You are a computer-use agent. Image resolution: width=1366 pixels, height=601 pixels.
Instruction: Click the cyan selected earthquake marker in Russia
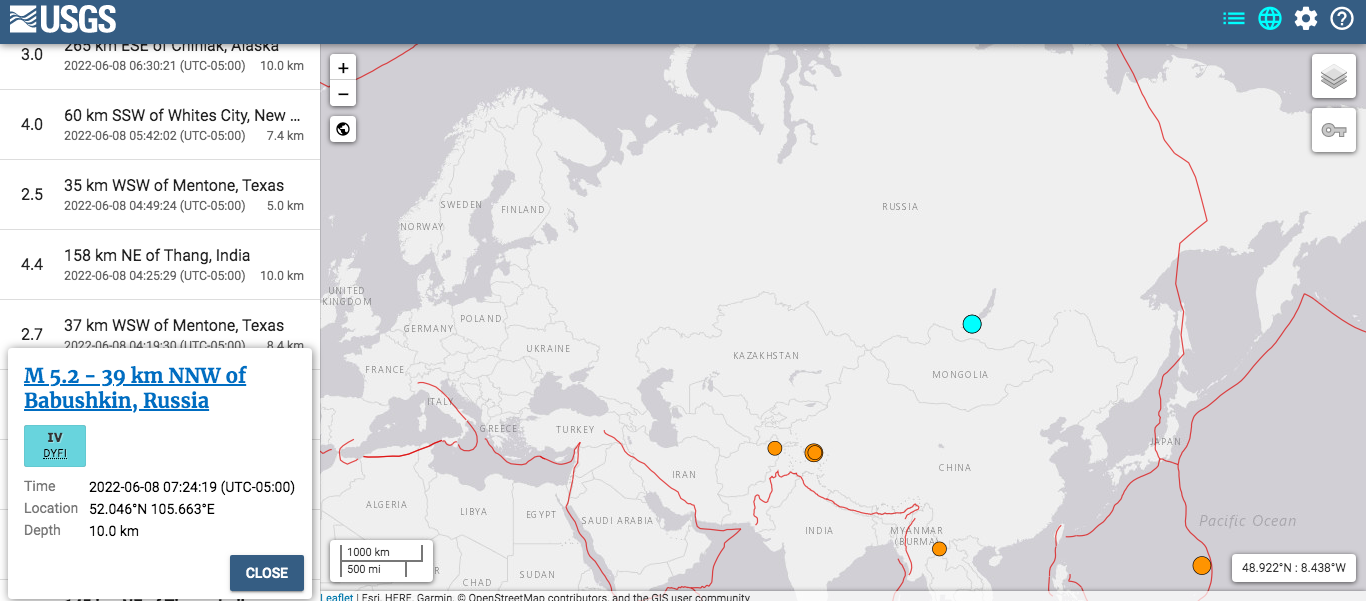972,324
